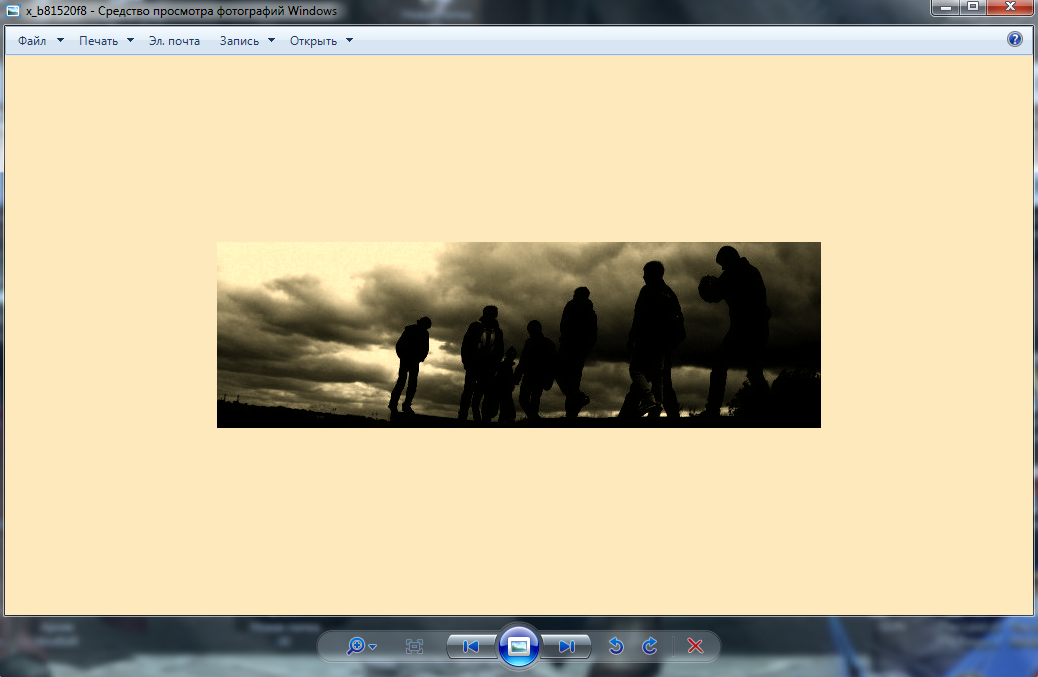The height and width of the screenshot is (677, 1038).
Task: Expand the Печать dropdown arrow
Action: click(130, 41)
